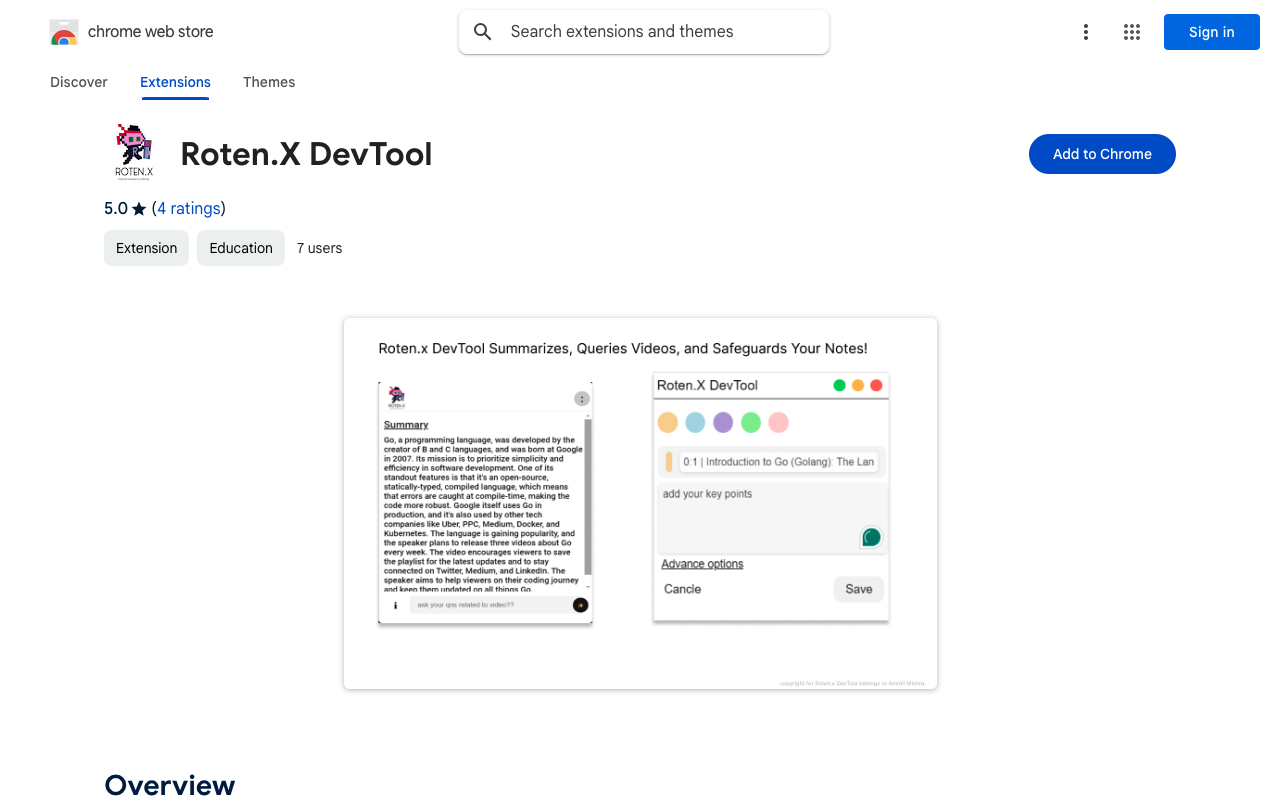
Task: Click the ask your qns input in screenshot
Action: [489, 605]
